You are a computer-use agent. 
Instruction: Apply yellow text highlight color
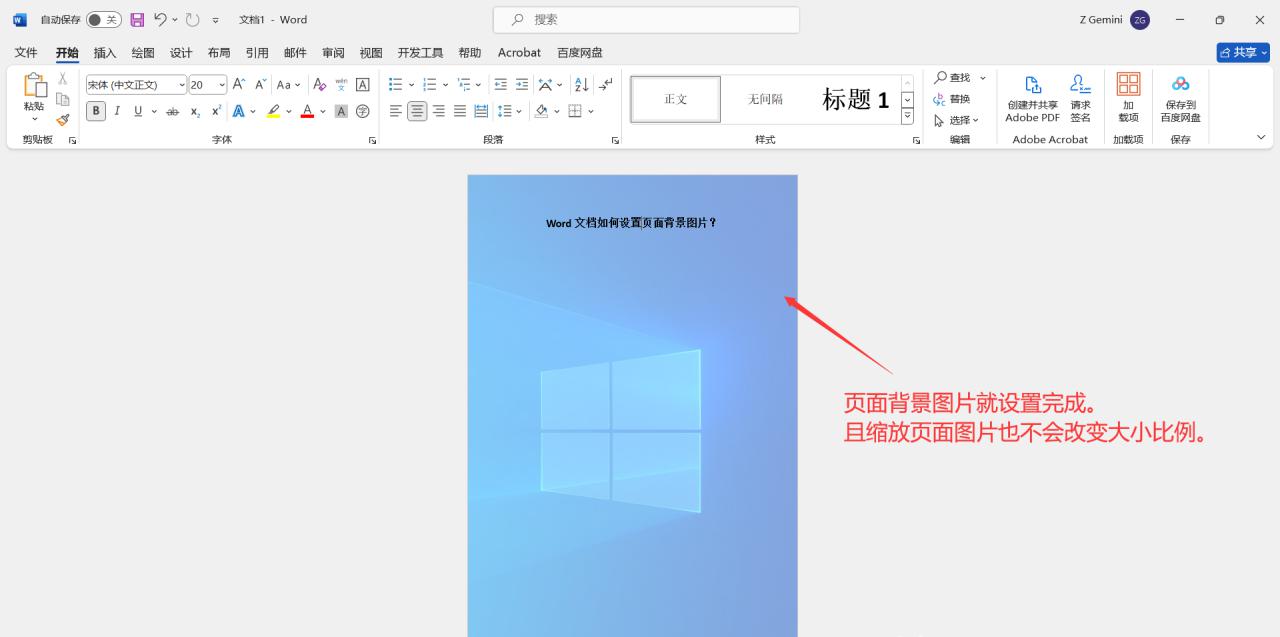[273, 111]
